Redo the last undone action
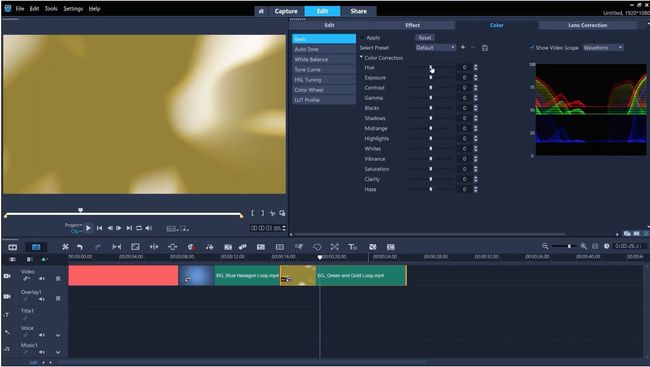Viewport: 650px width, 367px height. pos(97,247)
